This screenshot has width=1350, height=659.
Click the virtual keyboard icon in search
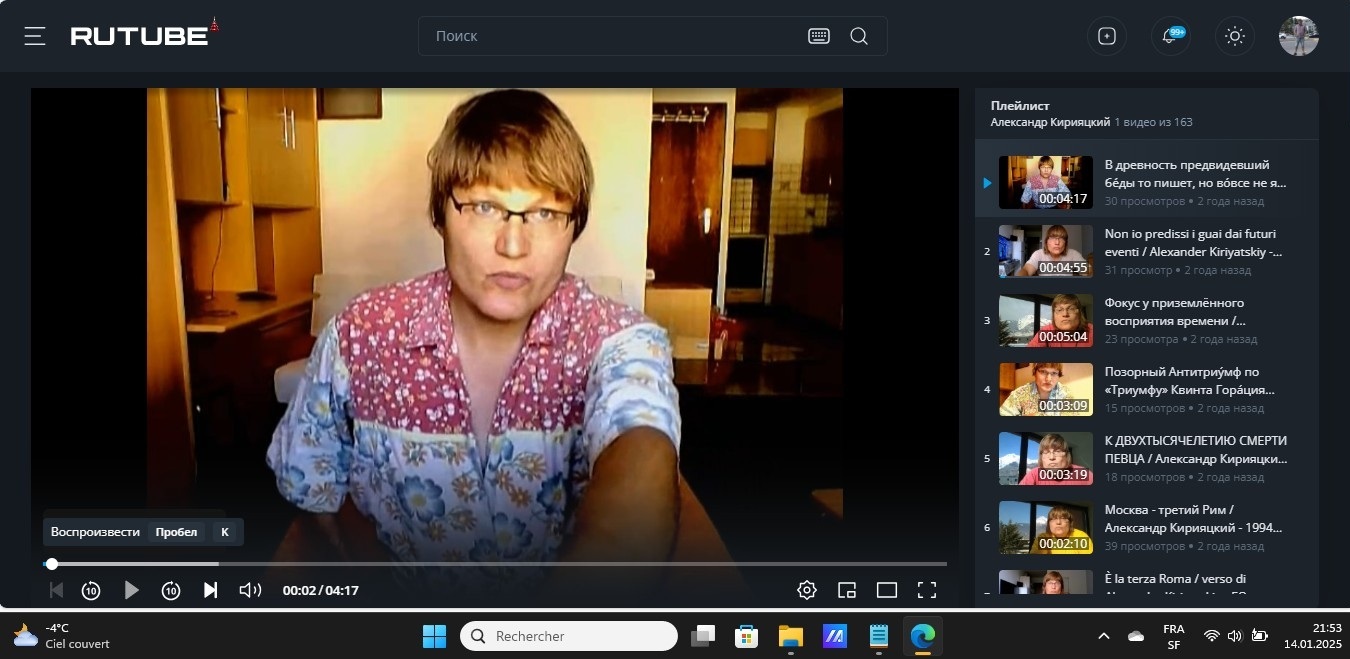[x=818, y=36]
